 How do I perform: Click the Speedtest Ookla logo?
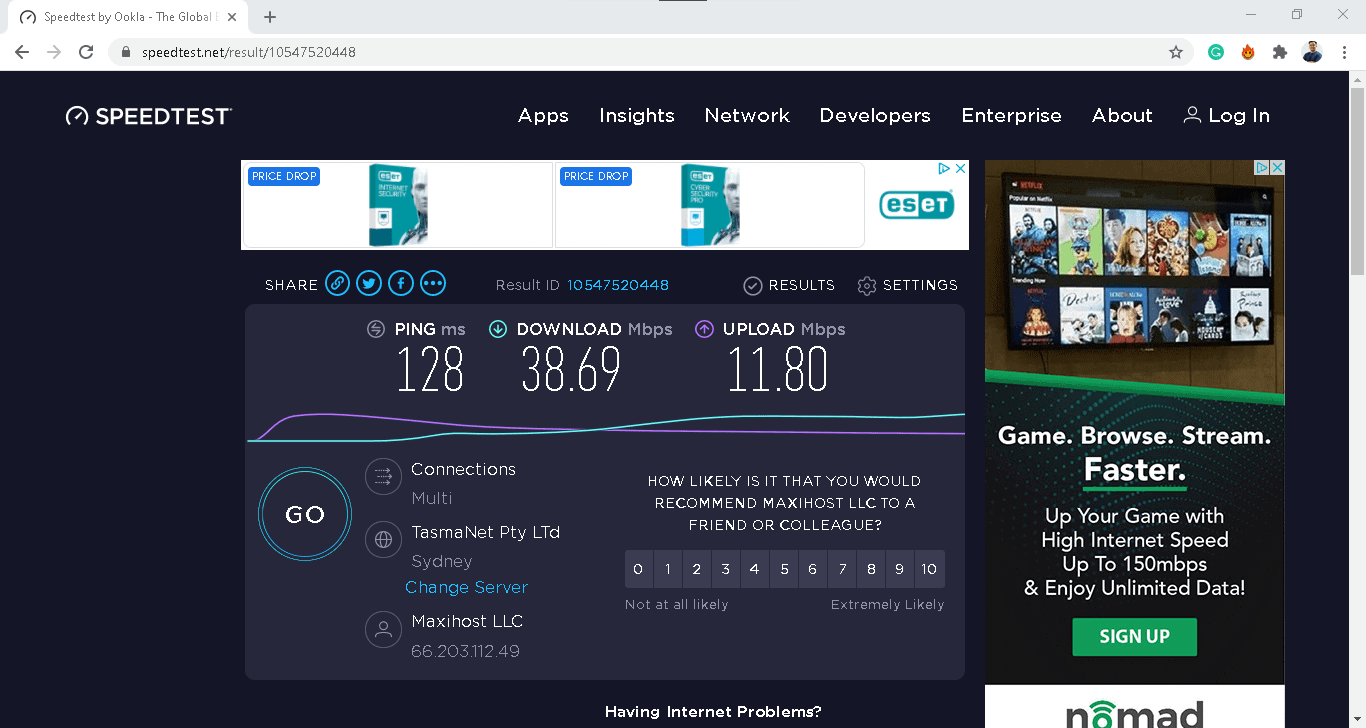[x=148, y=115]
